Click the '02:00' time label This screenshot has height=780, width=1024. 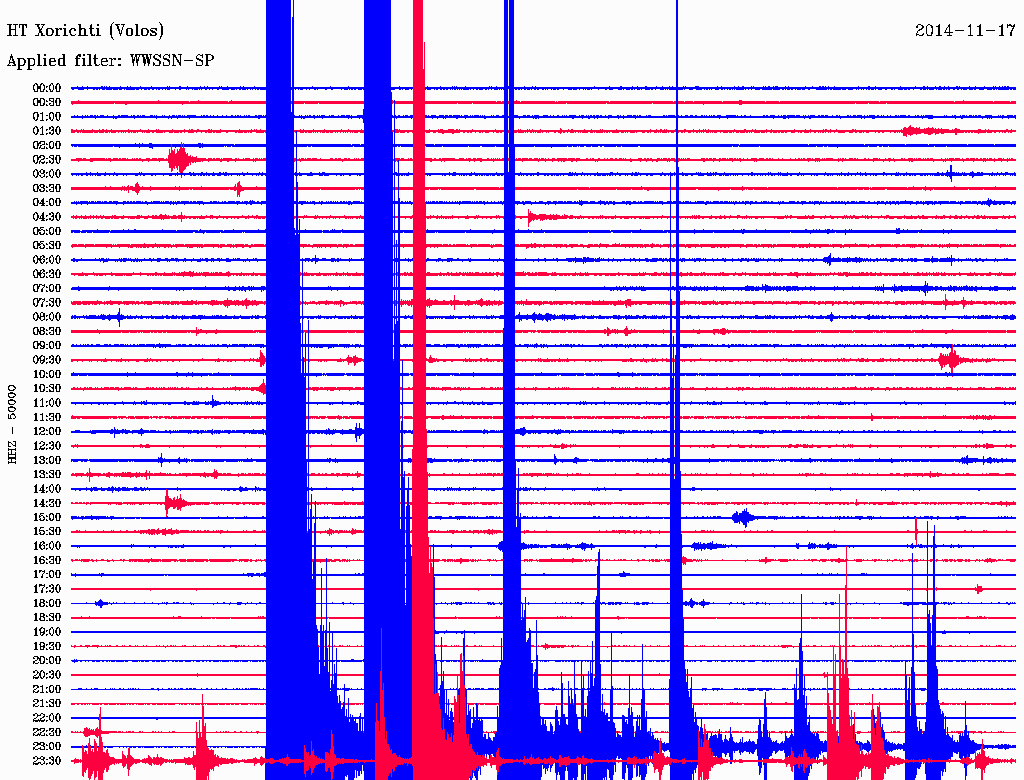pyautogui.click(x=47, y=145)
